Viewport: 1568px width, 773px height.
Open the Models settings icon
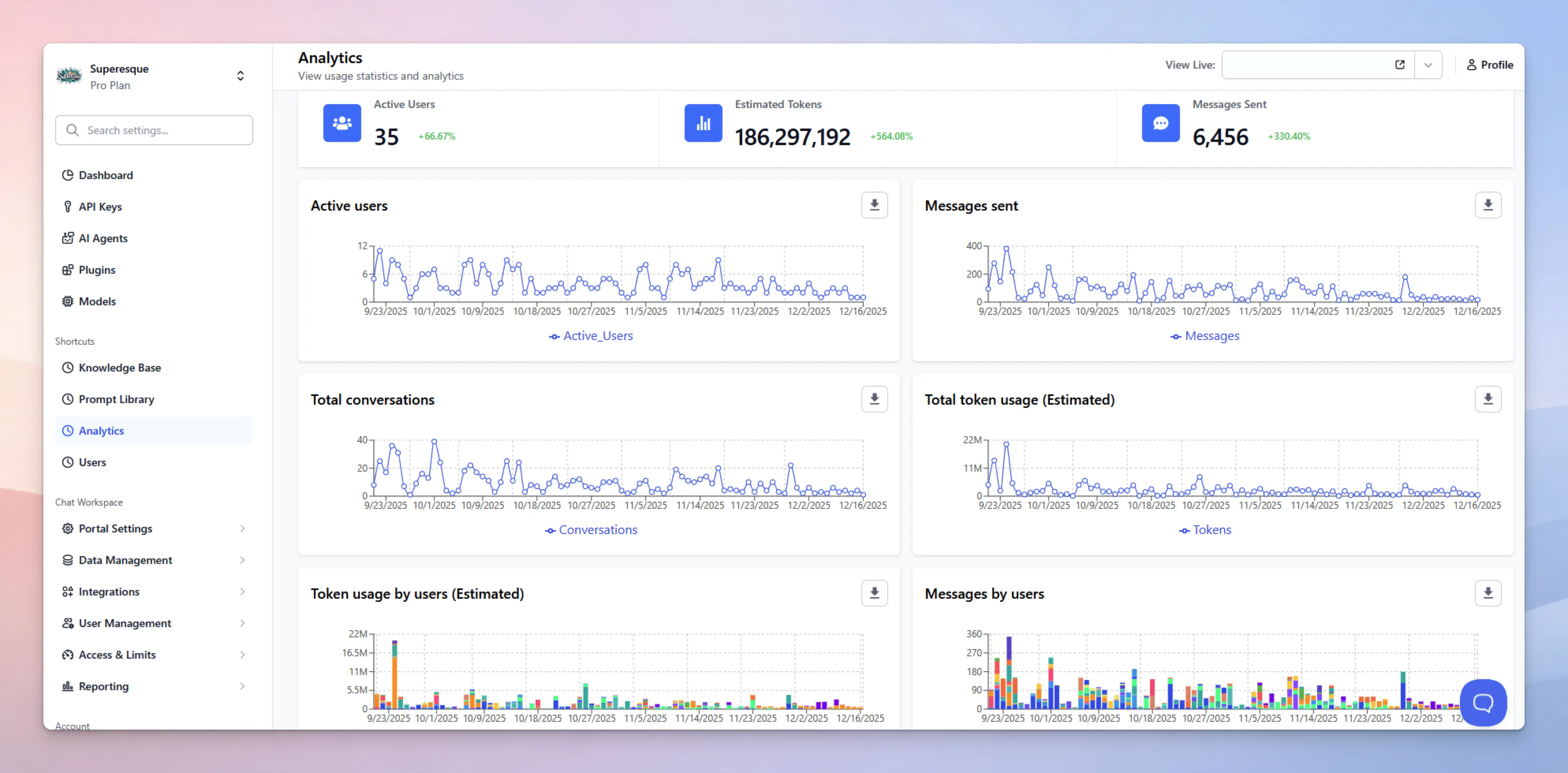pyautogui.click(x=68, y=301)
